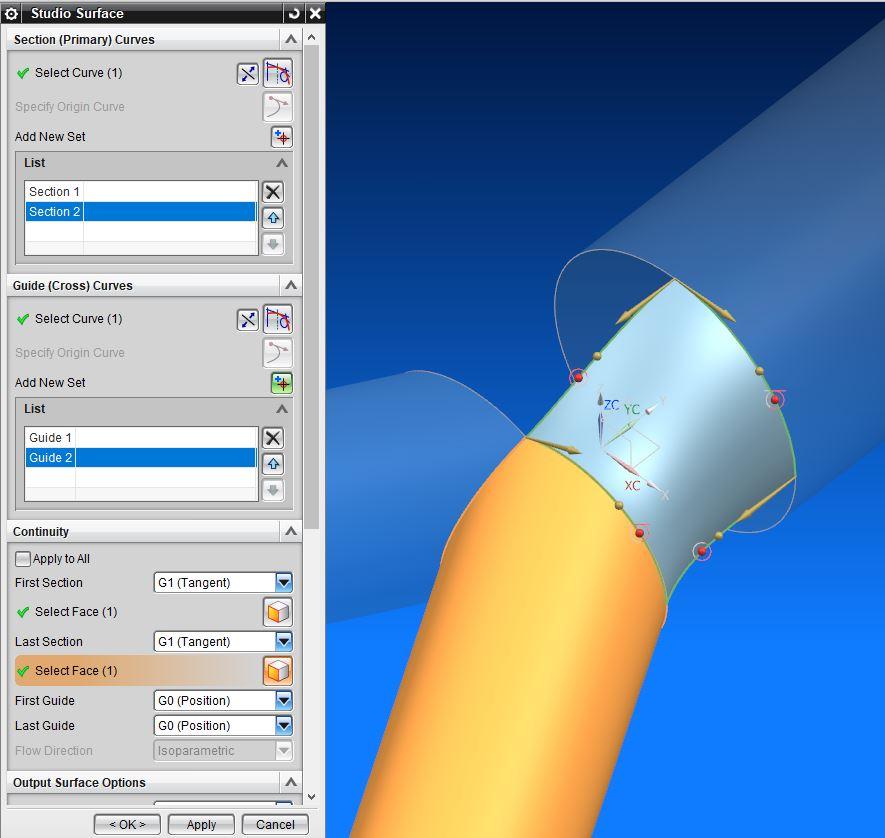Click the Add New Set icon for guide curves

[x=280, y=383]
